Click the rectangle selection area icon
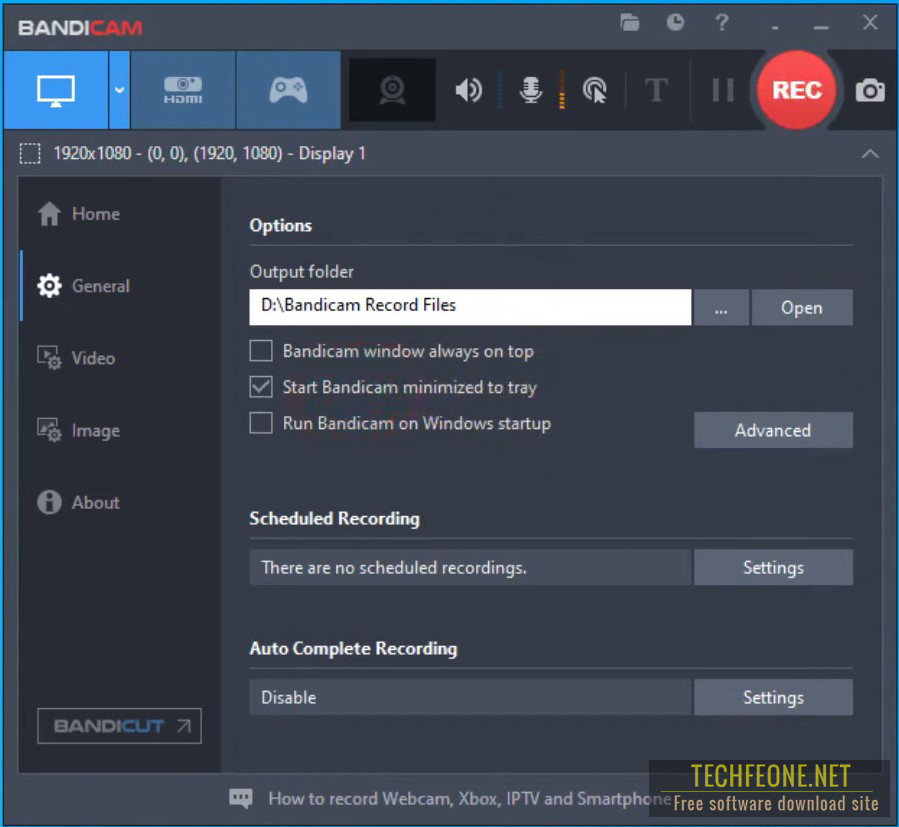Image resolution: width=899 pixels, height=827 pixels. (30, 154)
